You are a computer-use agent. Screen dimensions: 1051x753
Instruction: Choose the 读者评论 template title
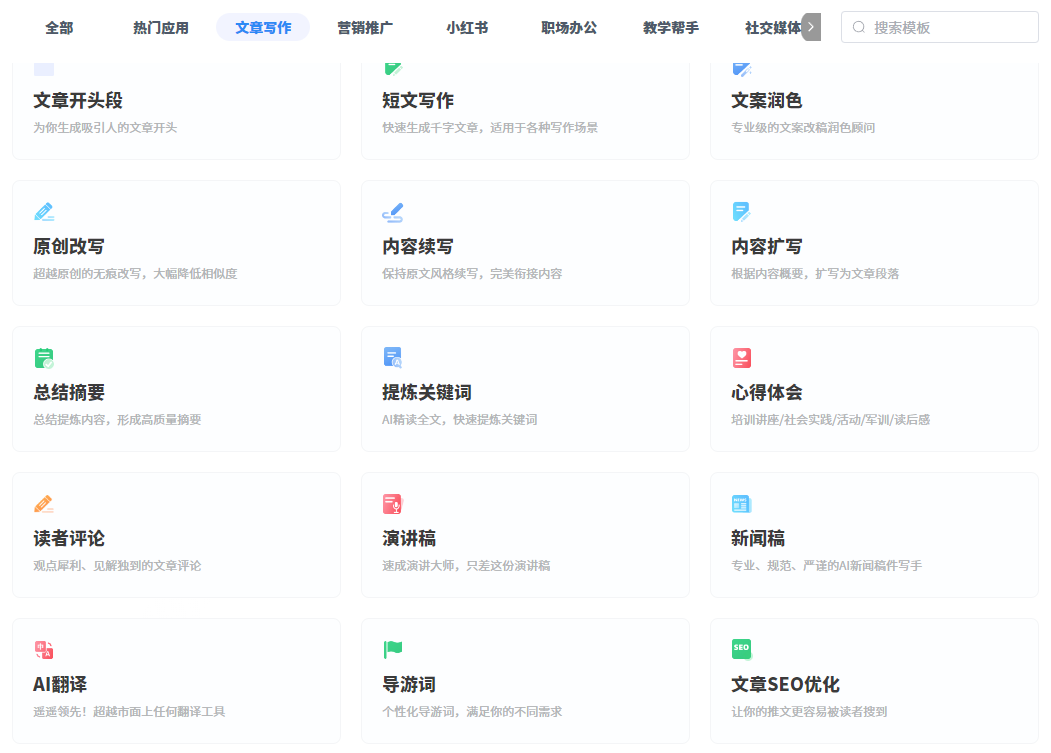pos(69,538)
